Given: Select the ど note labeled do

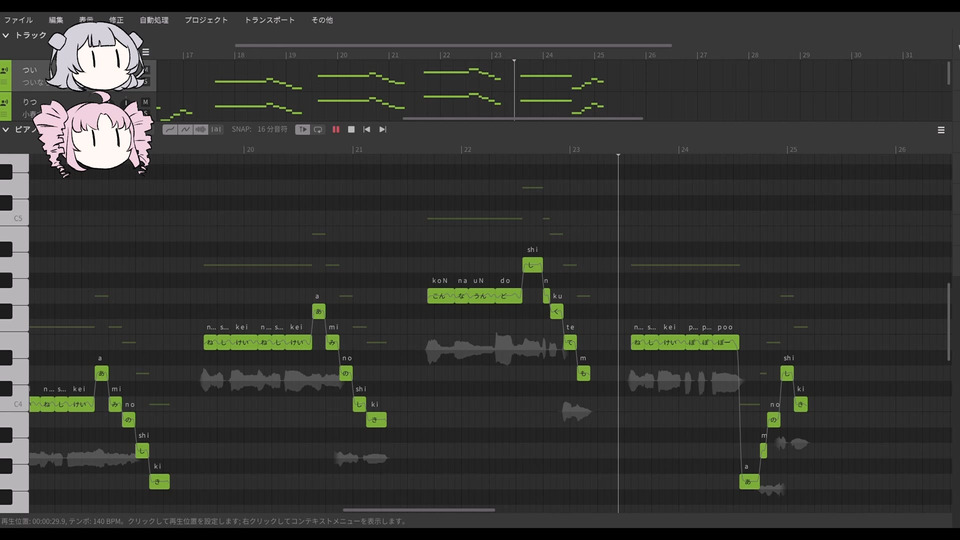Looking at the screenshot, I should pos(509,296).
